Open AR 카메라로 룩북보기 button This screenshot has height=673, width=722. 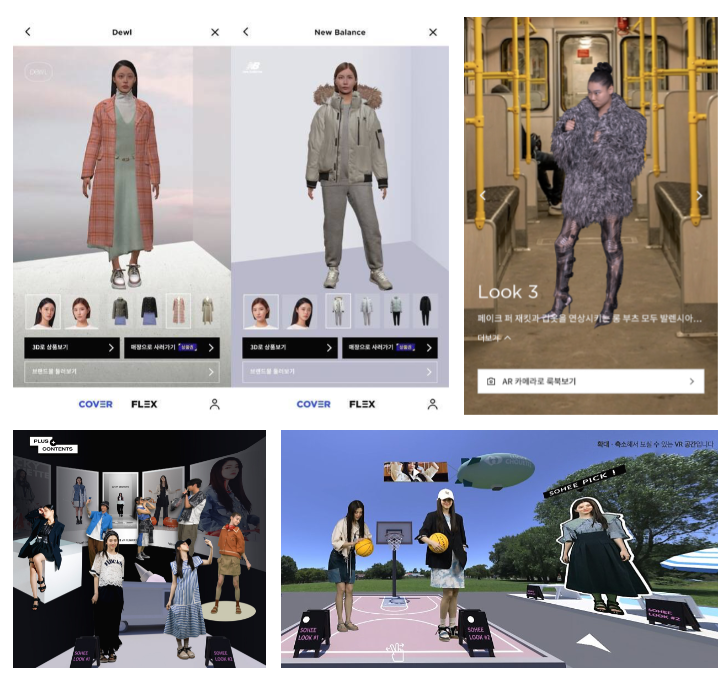pos(591,381)
